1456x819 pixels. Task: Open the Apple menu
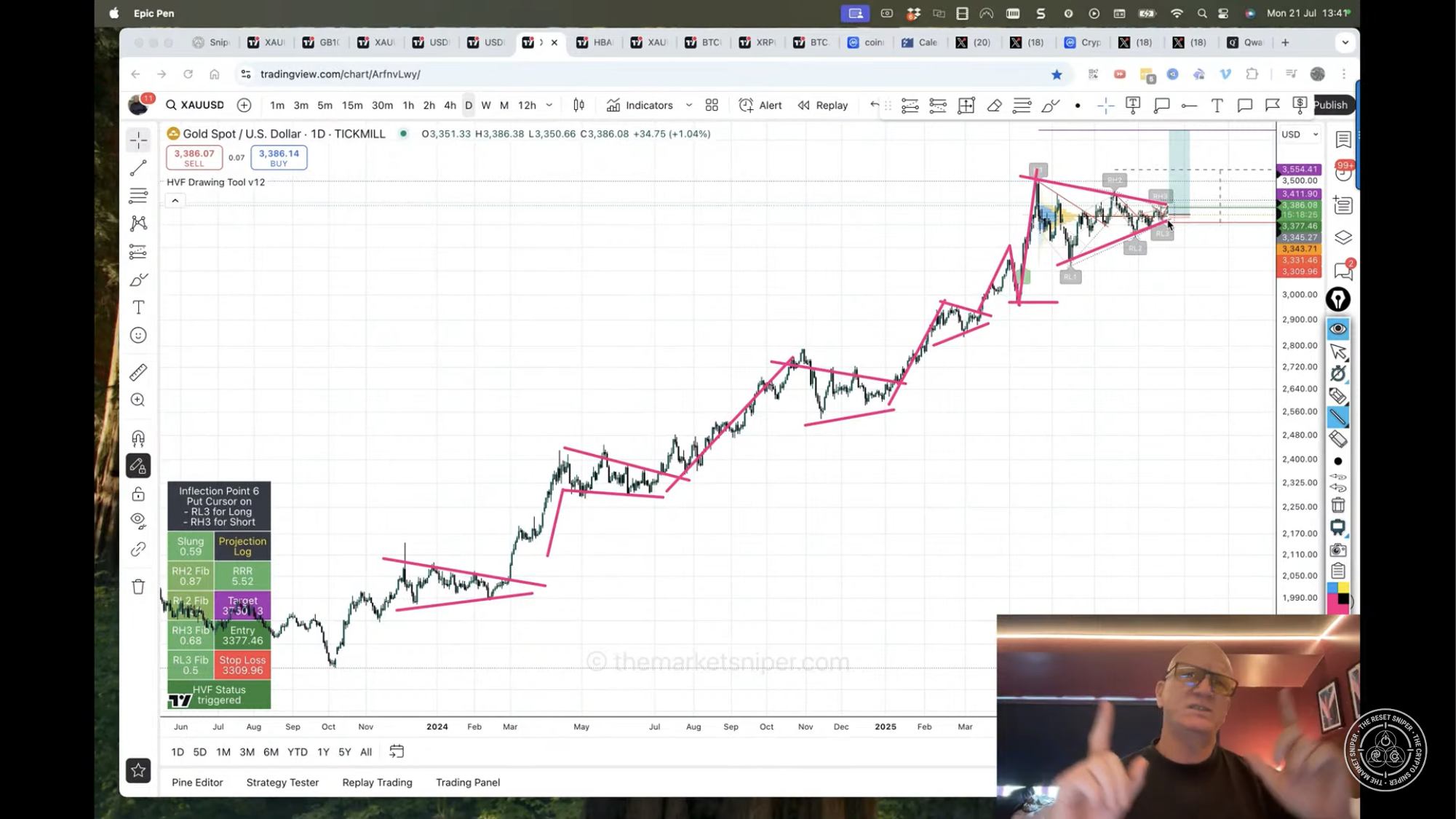[114, 13]
